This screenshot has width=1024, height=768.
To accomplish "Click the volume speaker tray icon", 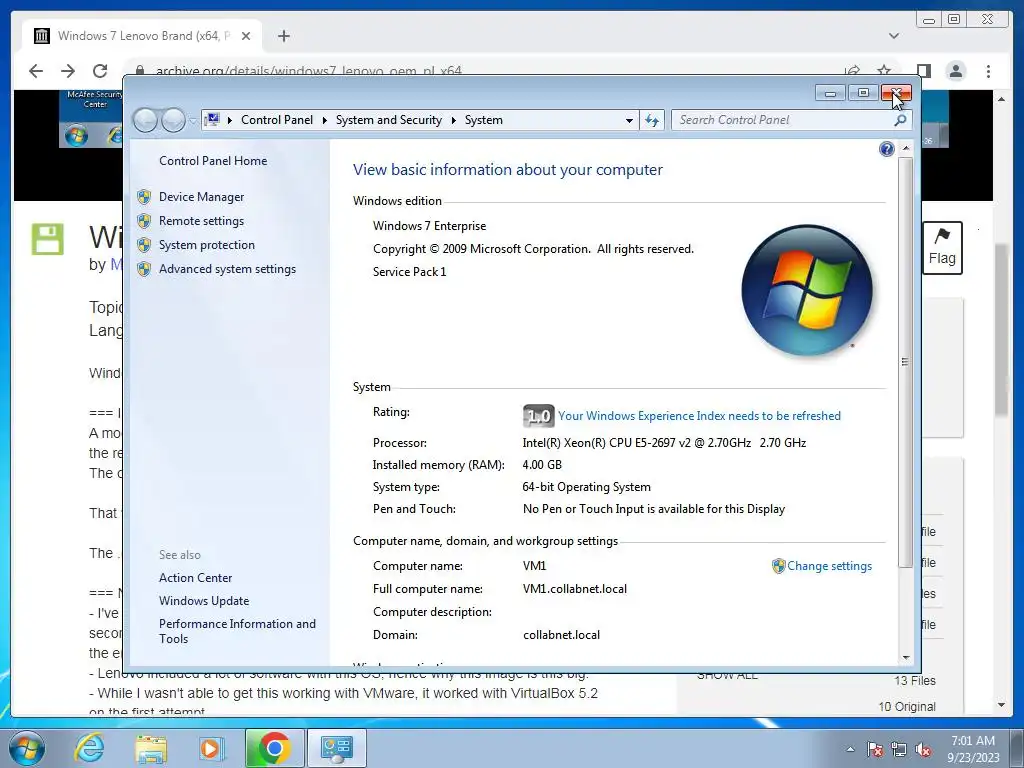I will [x=923, y=750].
